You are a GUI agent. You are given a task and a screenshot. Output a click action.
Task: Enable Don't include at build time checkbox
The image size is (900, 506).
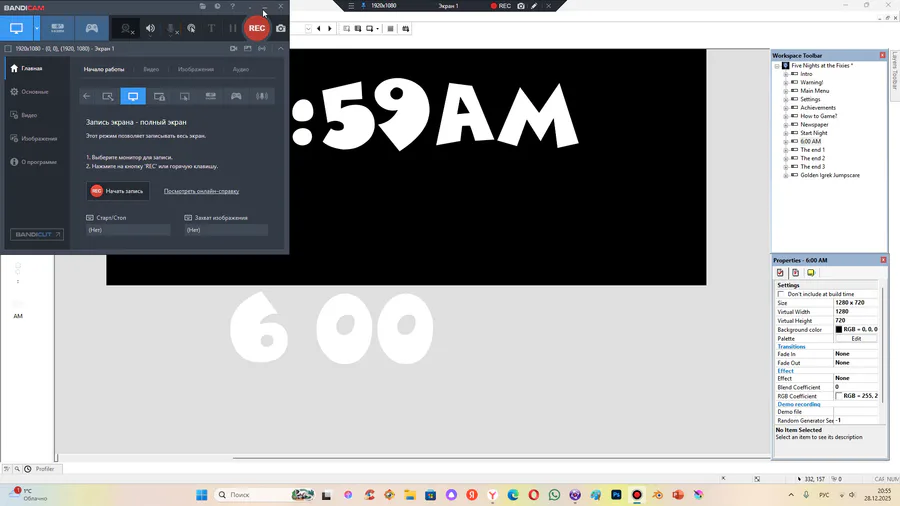coord(781,294)
